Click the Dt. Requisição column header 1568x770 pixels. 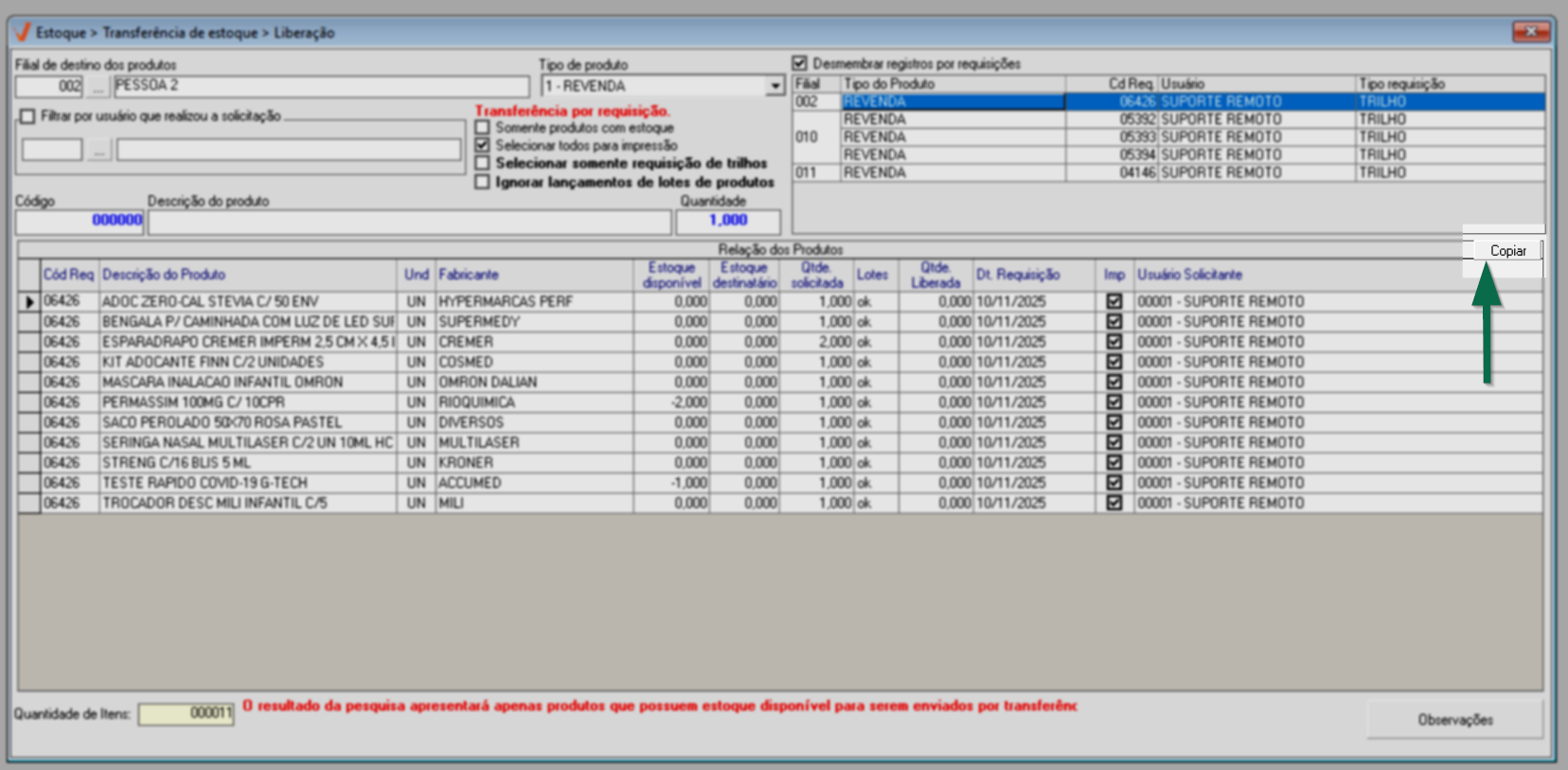1034,275
